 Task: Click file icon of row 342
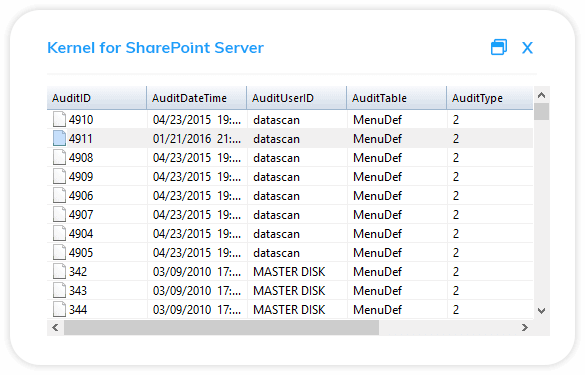(x=59, y=272)
